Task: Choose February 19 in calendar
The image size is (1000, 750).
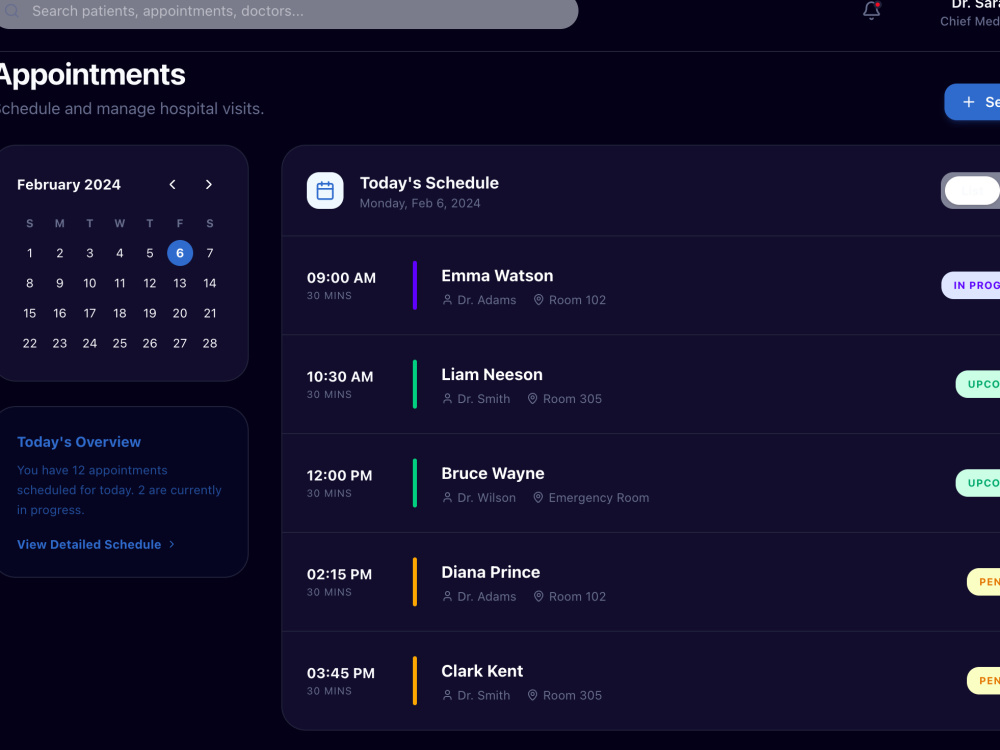Action: (150, 313)
